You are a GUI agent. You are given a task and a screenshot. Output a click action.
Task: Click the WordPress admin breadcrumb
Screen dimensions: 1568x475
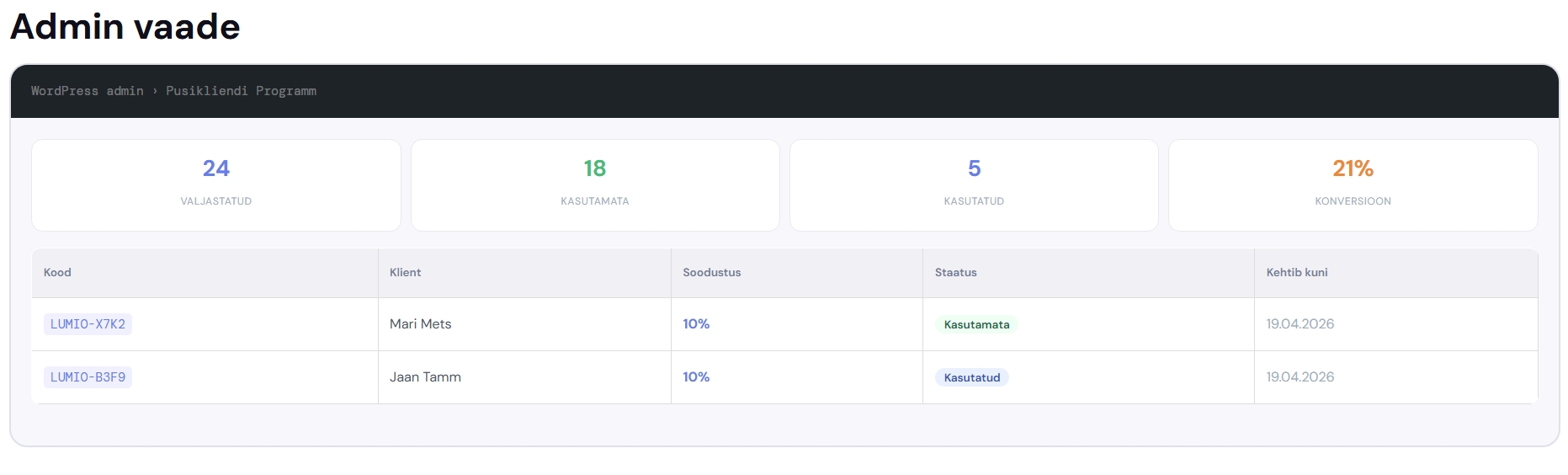[88, 91]
